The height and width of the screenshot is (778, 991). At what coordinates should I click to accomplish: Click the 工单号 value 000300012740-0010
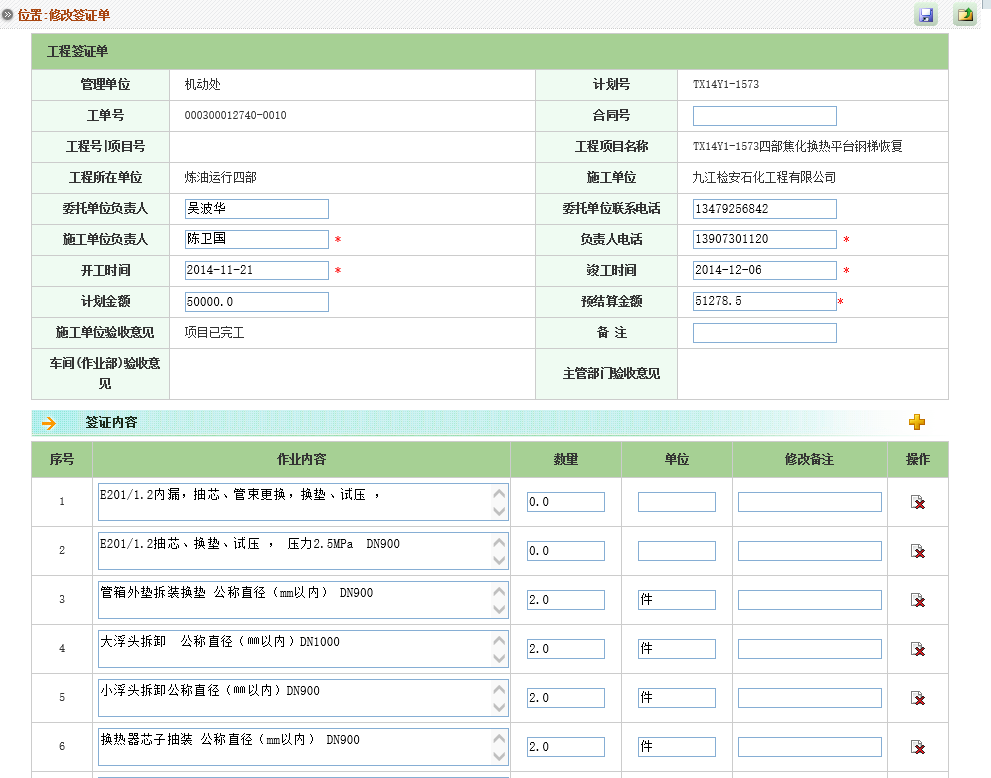coord(235,115)
